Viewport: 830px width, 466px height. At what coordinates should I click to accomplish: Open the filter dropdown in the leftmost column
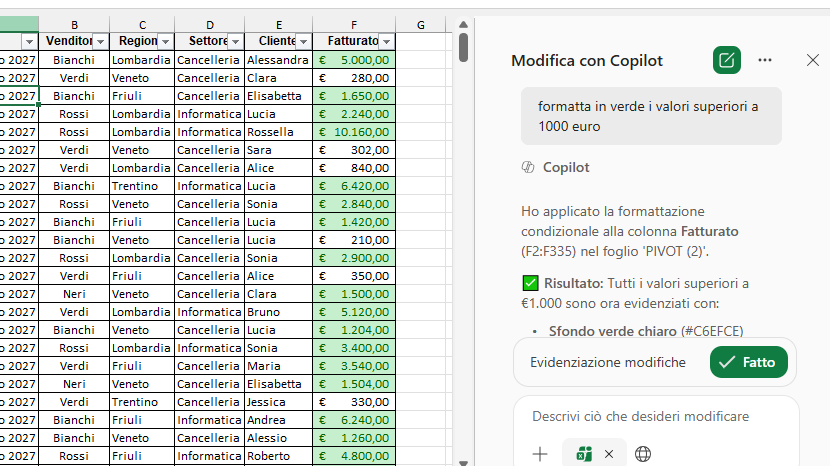(29, 41)
